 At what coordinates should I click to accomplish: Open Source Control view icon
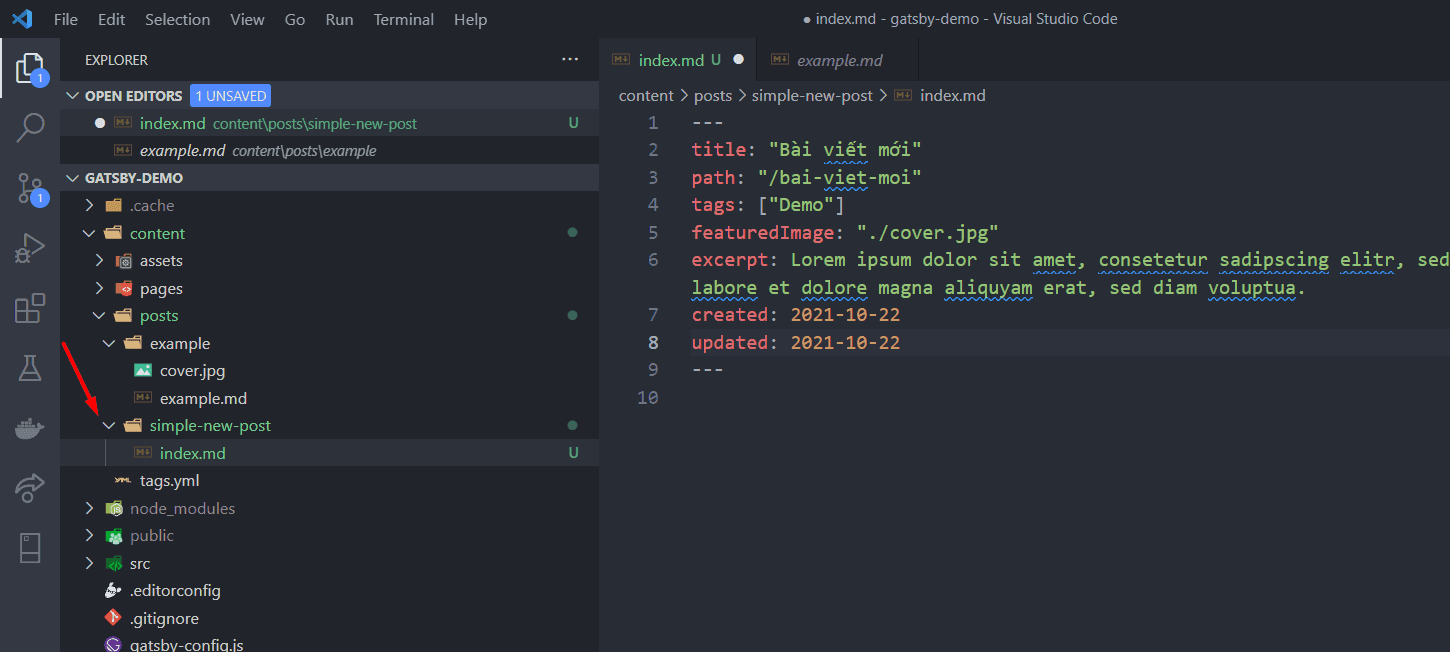[x=30, y=188]
